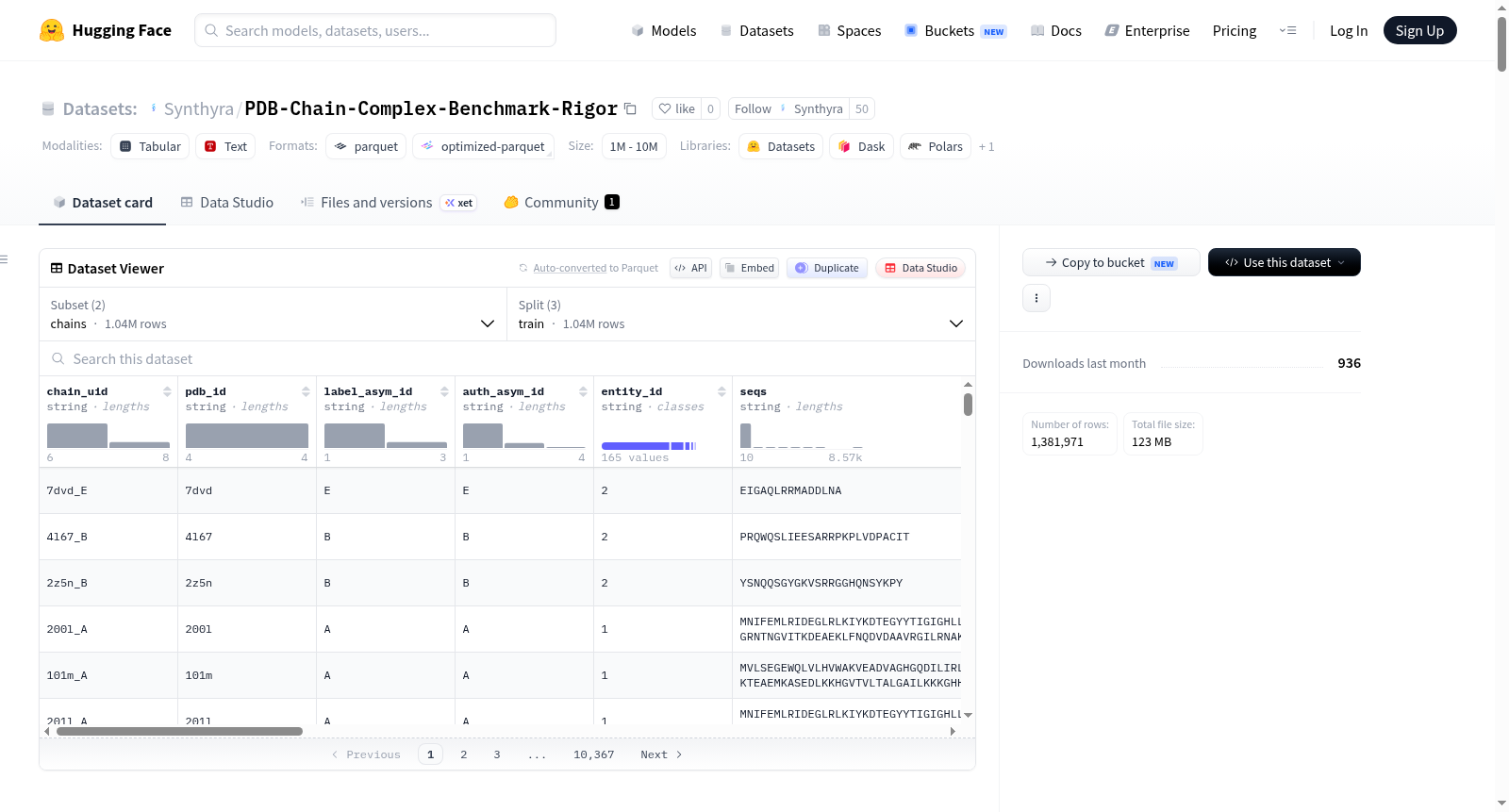Select the 1M - 10M size tag

click(x=634, y=146)
